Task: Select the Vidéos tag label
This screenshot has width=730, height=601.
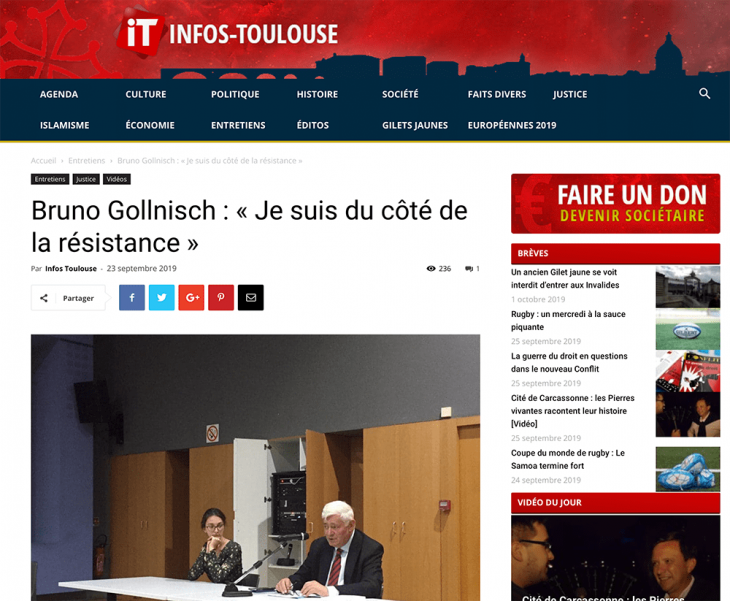Action: [116, 179]
